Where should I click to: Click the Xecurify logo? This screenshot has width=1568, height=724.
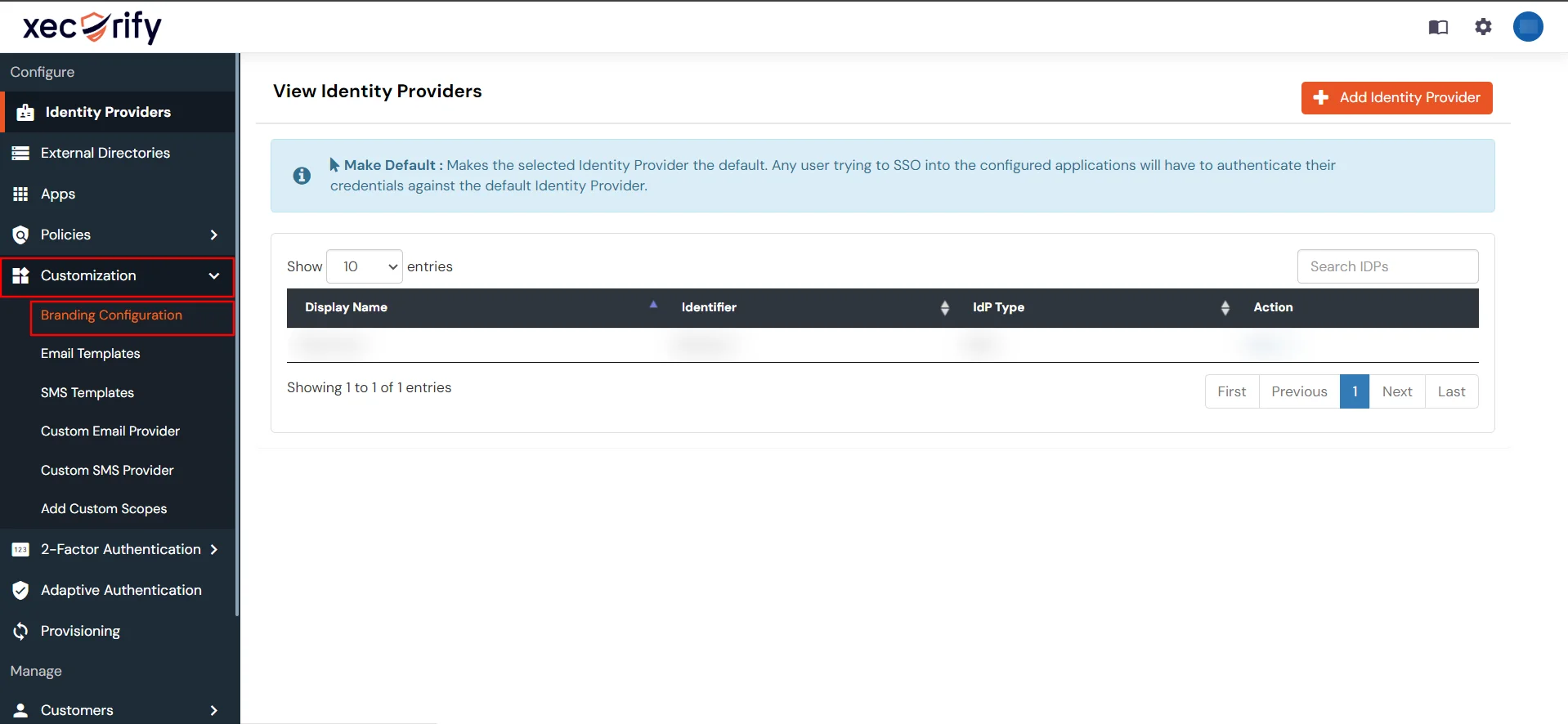[x=92, y=27]
